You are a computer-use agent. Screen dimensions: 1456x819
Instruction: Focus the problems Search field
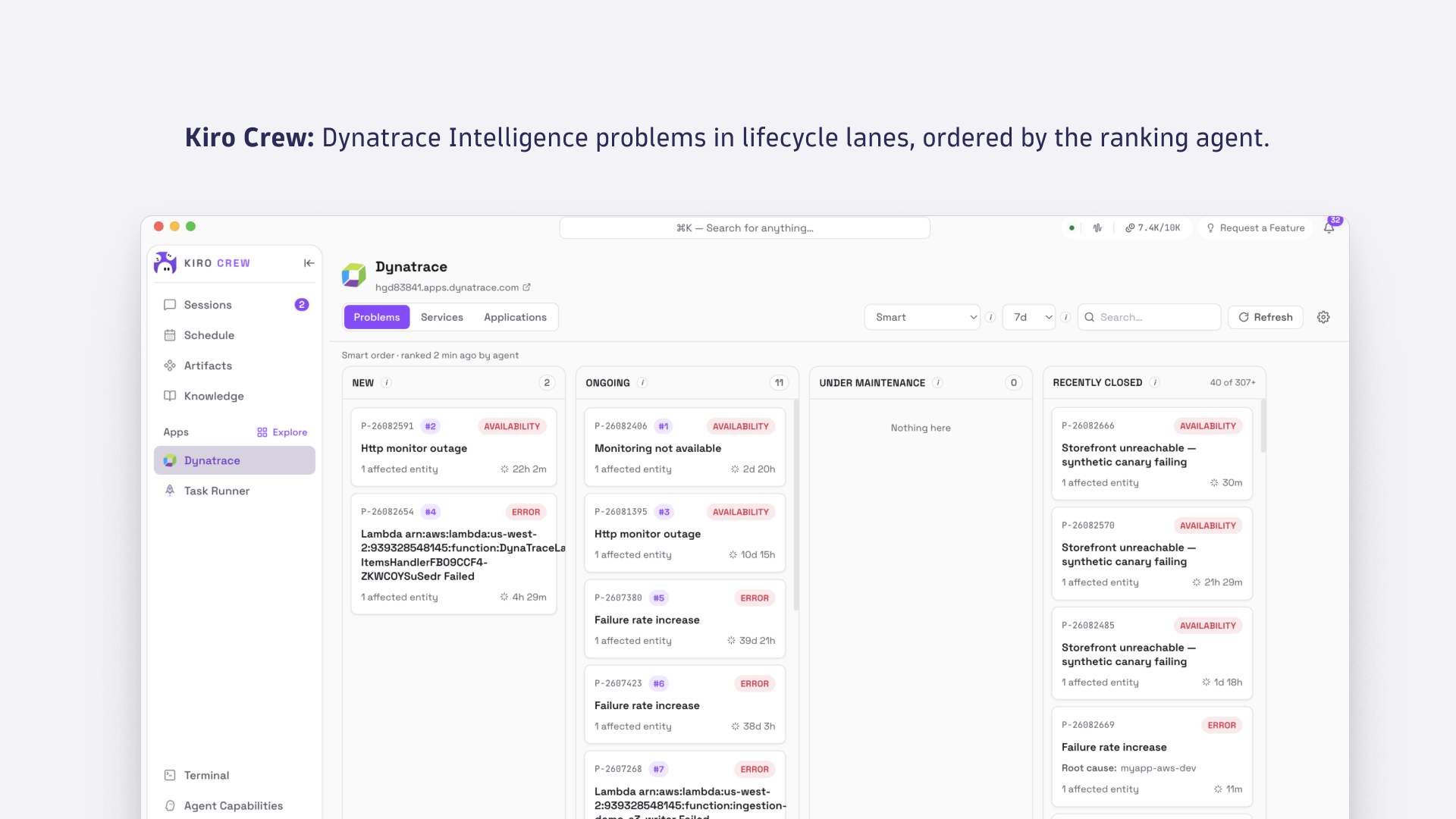pyautogui.click(x=1150, y=317)
